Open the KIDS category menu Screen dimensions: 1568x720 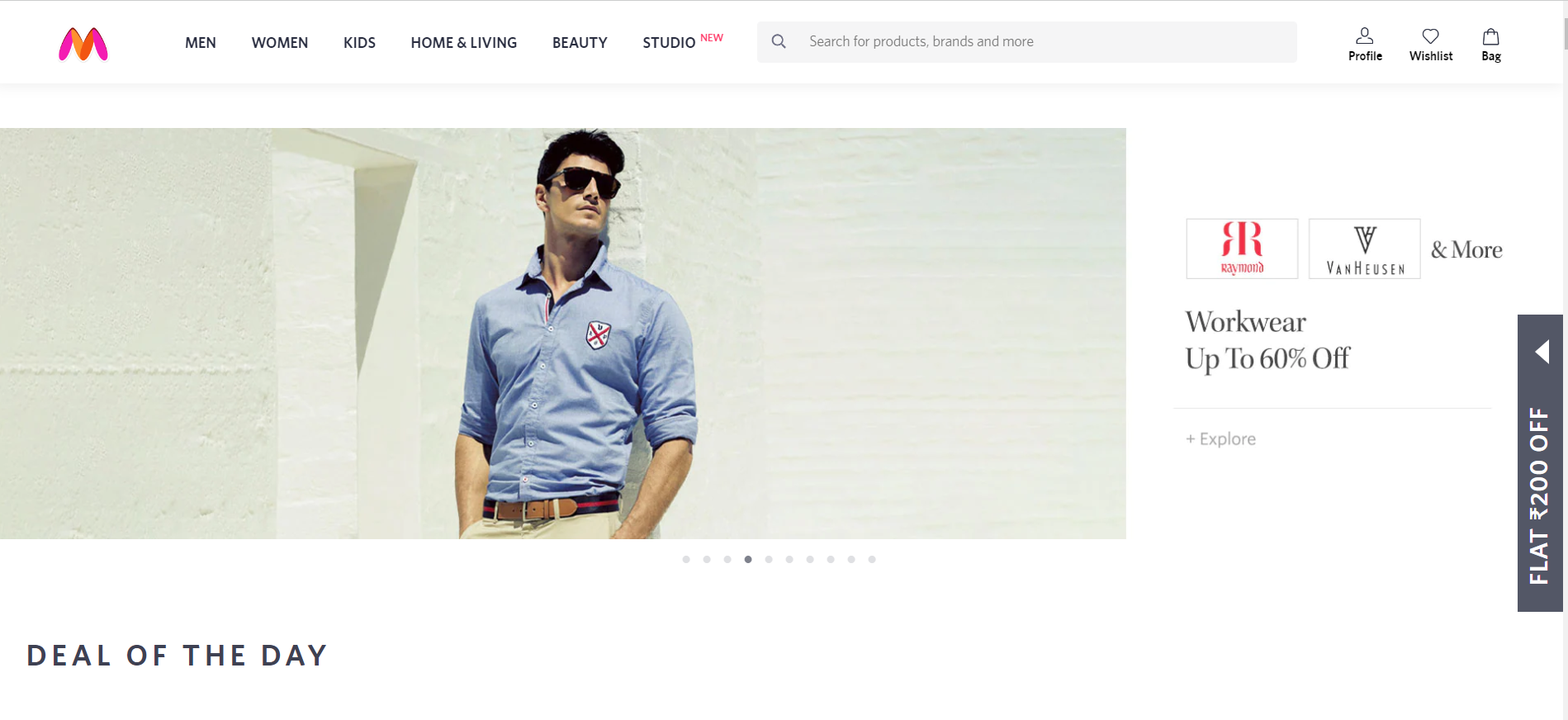(x=359, y=43)
